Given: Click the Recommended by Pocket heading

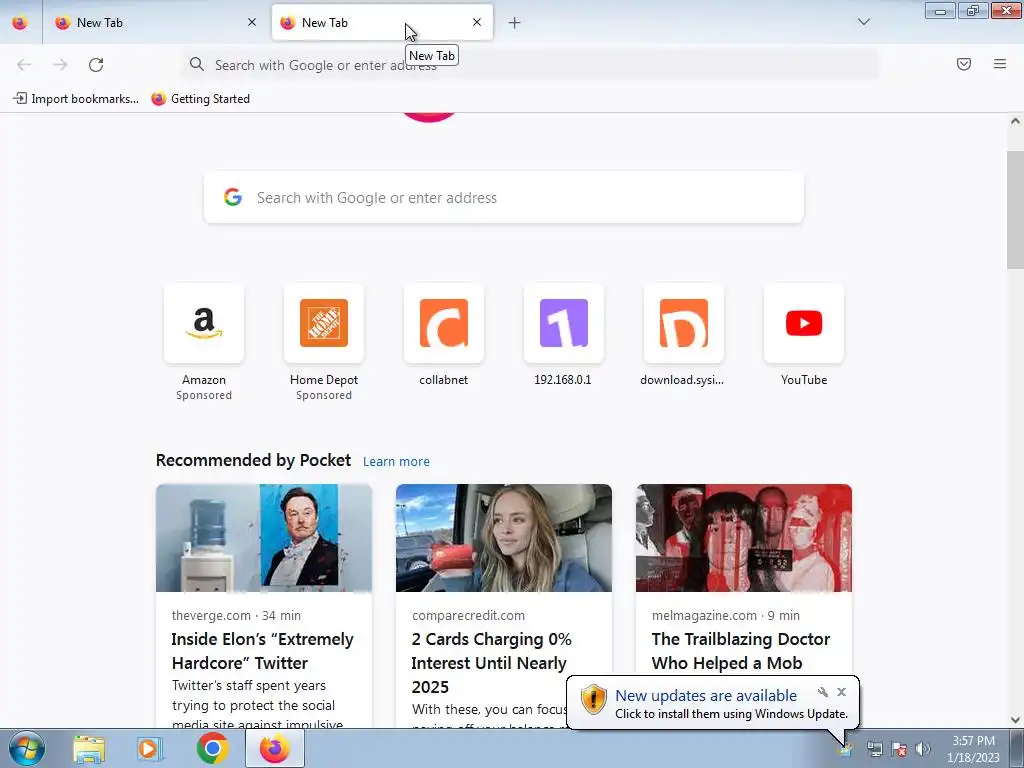Looking at the screenshot, I should point(253,460).
